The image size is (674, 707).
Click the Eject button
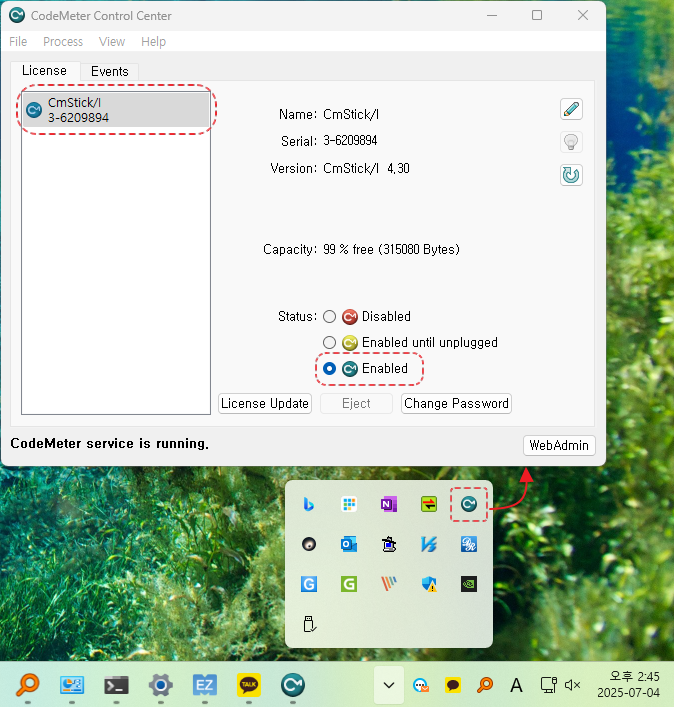[356, 403]
